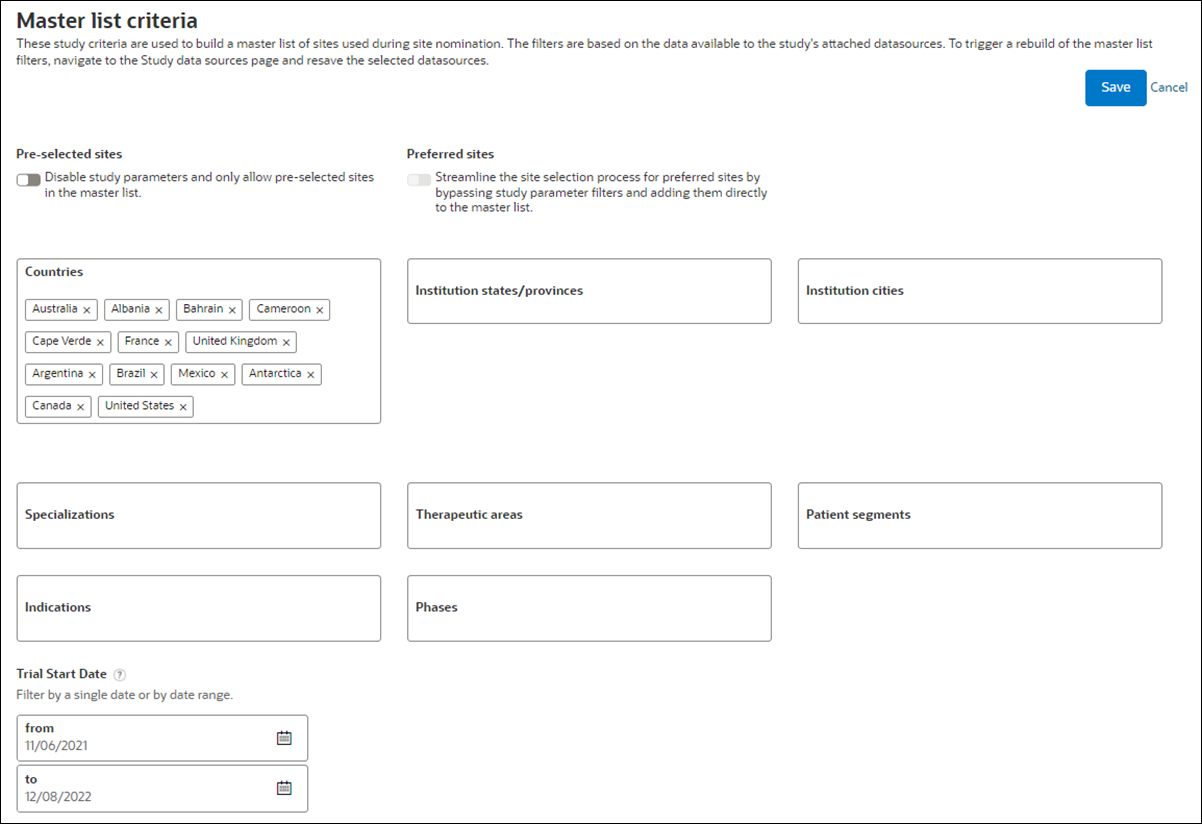Image resolution: width=1202 pixels, height=824 pixels.
Task: Delete the France country chip
Action: click(x=168, y=342)
